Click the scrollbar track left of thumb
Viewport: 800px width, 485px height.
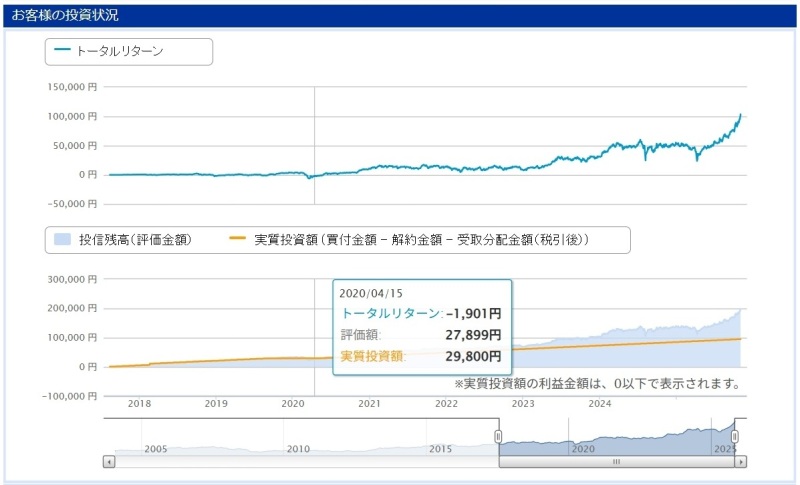tap(300, 462)
